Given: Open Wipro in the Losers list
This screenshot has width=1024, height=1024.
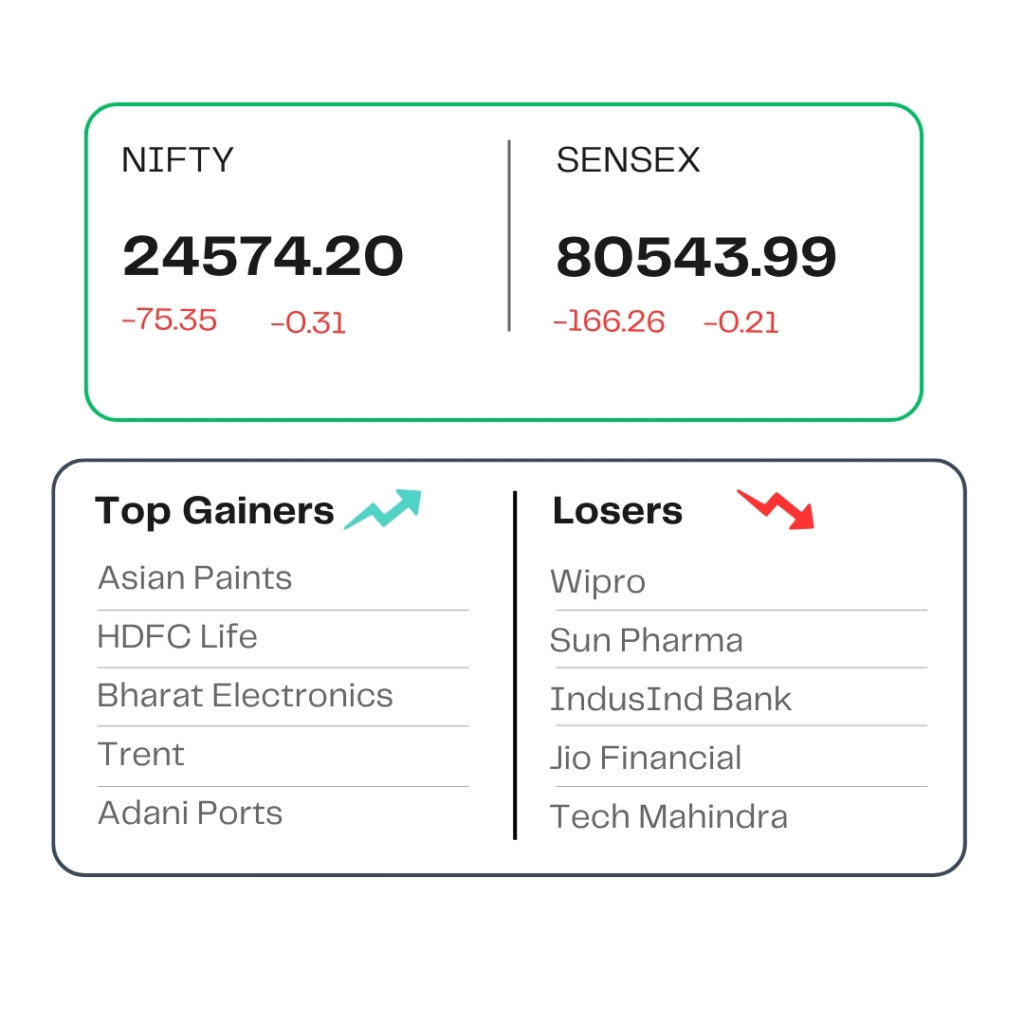Looking at the screenshot, I should 598,581.
